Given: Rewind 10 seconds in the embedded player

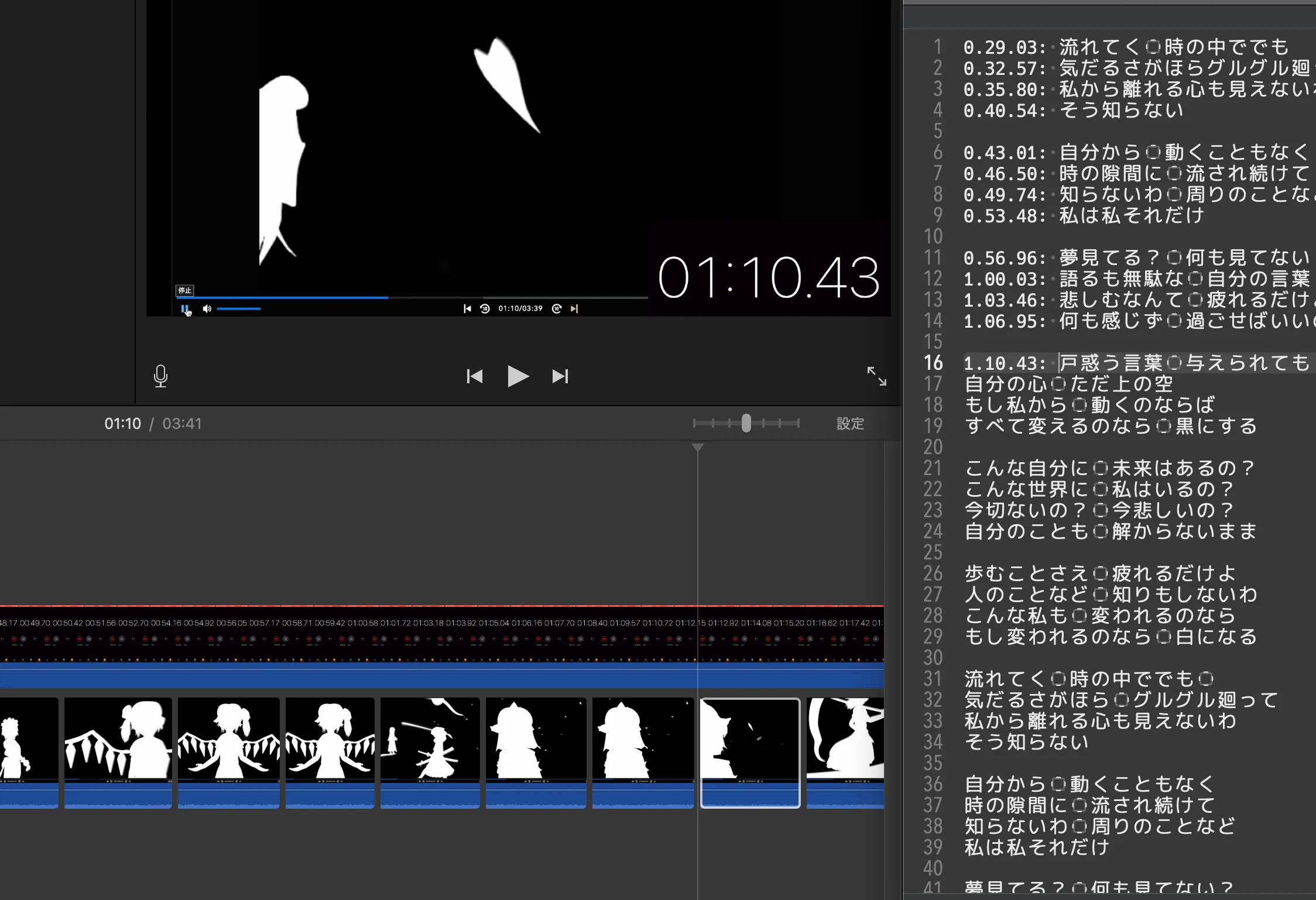Looking at the screenshot, I should point(485,308).
